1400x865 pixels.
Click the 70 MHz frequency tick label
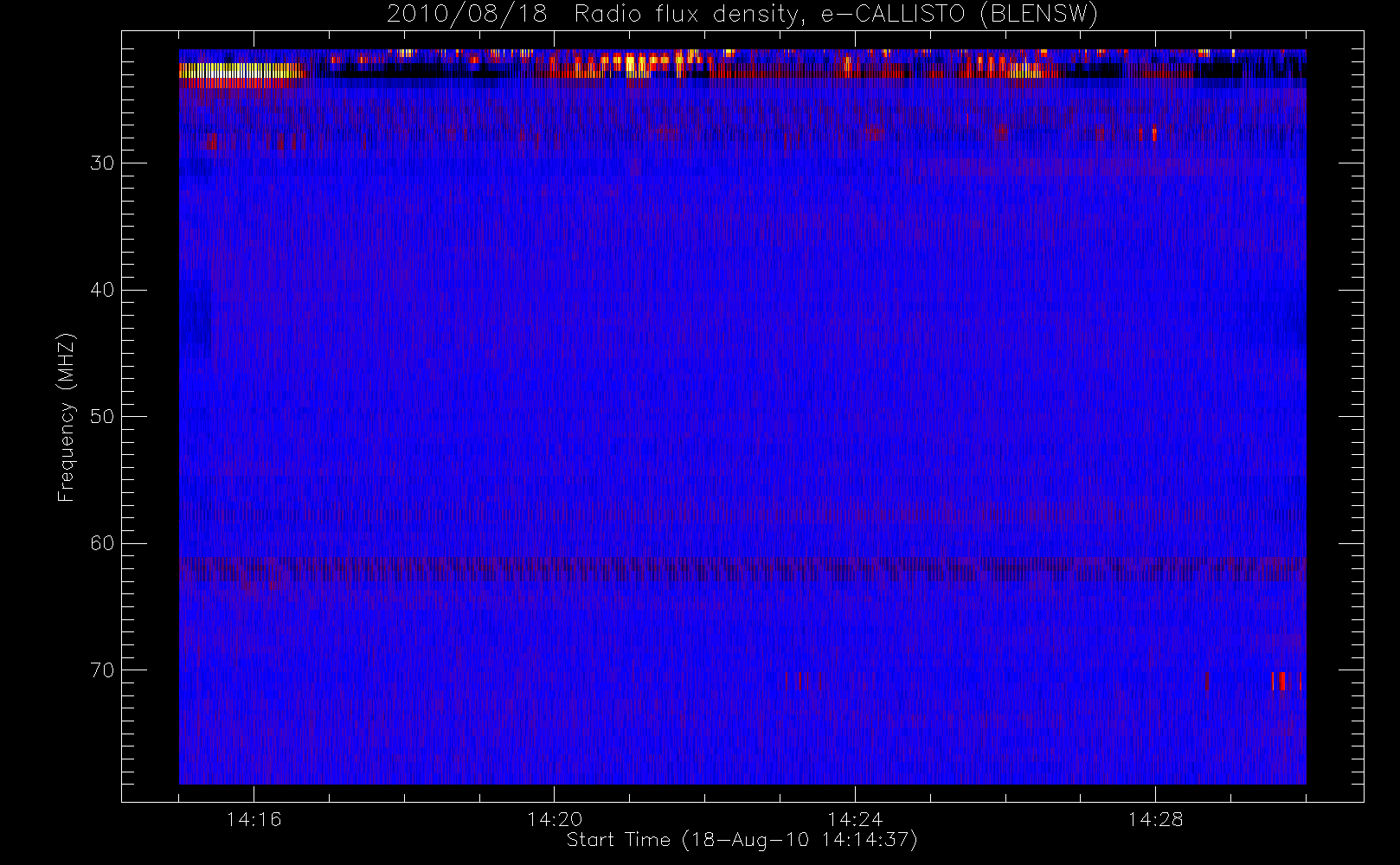coord(103,670)
